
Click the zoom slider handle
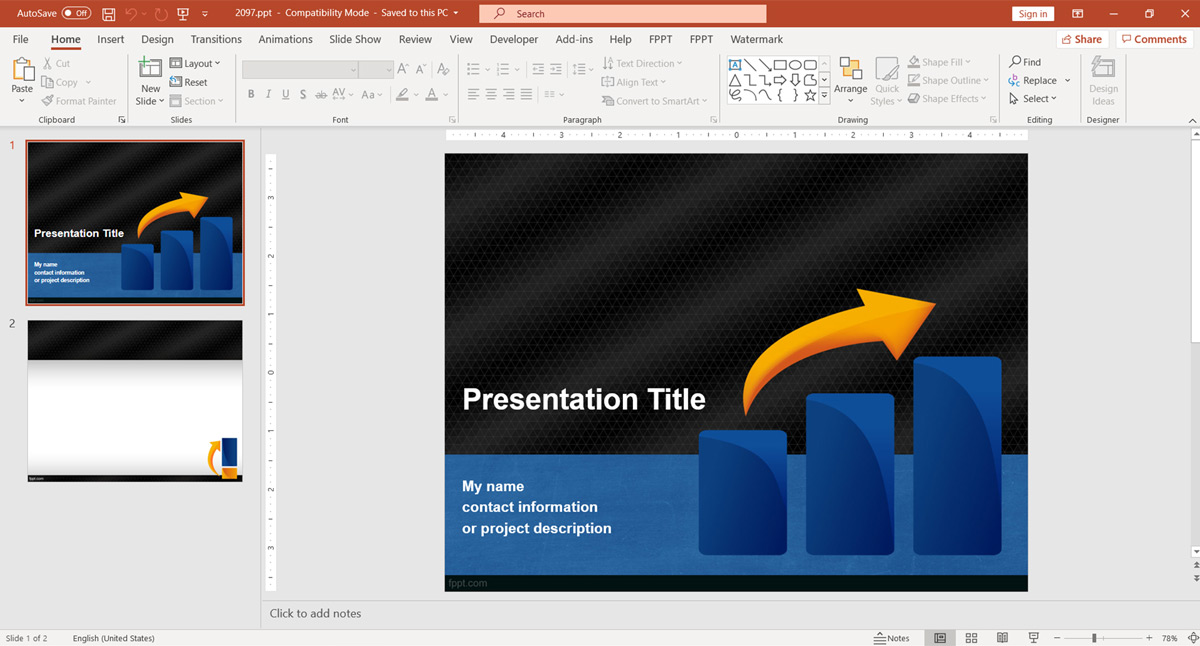coord(1094,638)
